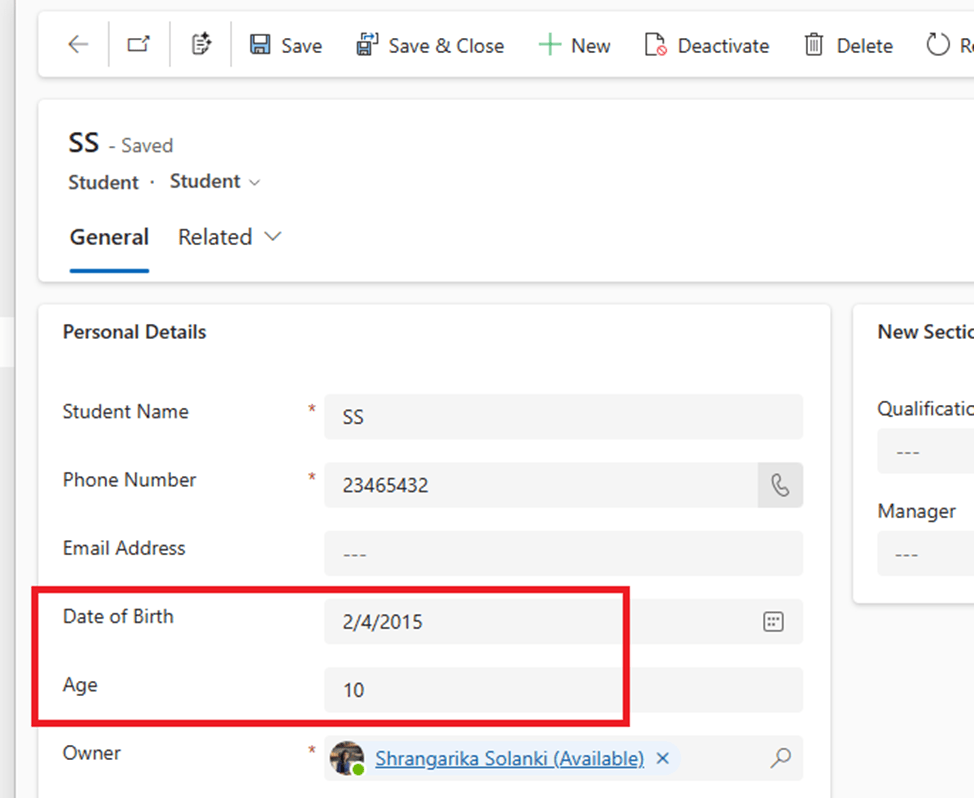Delete the student record
The image size is (974, 798).
tap(849, 45)
